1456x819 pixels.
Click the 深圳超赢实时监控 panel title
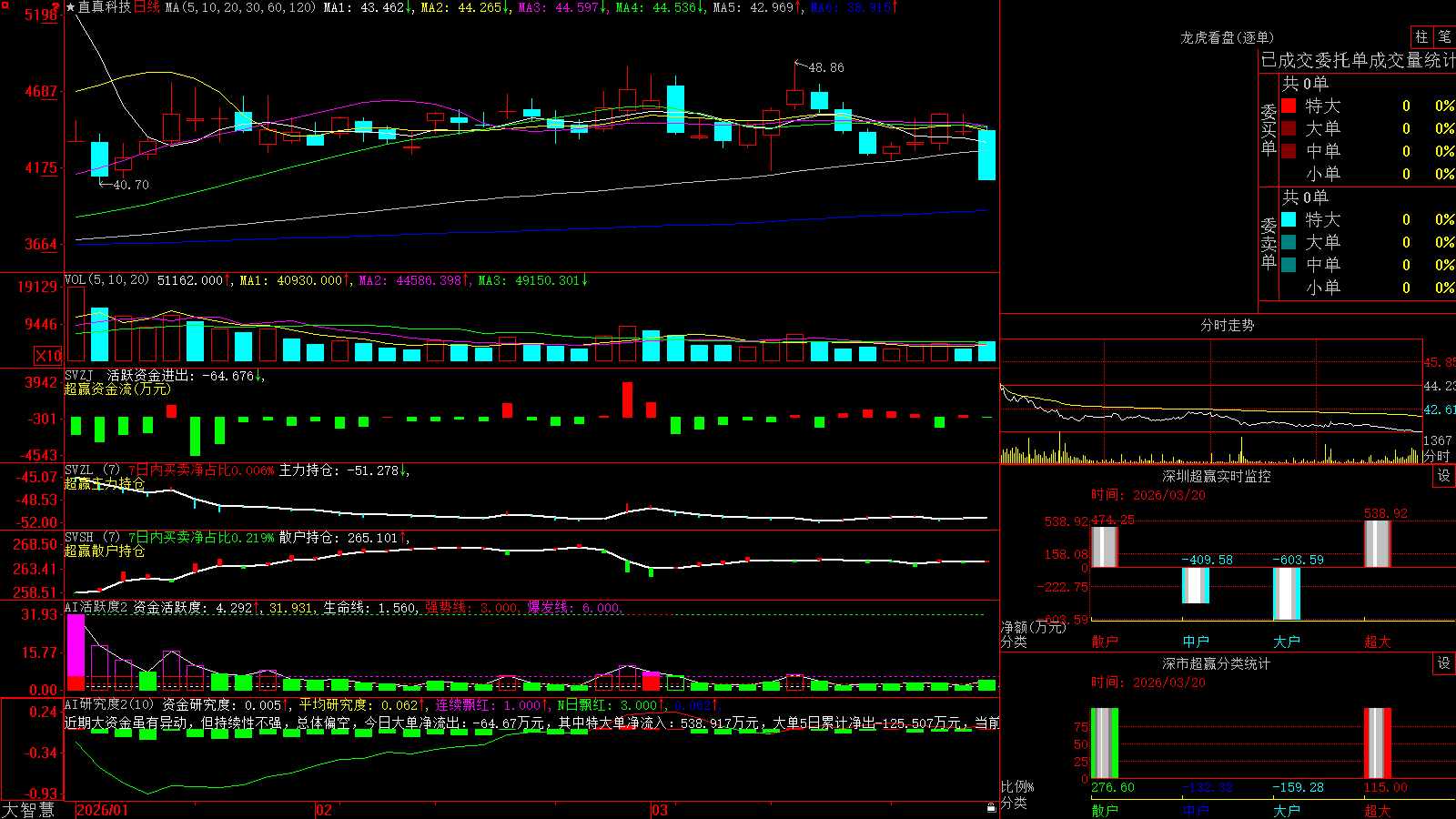point(1216,476)
